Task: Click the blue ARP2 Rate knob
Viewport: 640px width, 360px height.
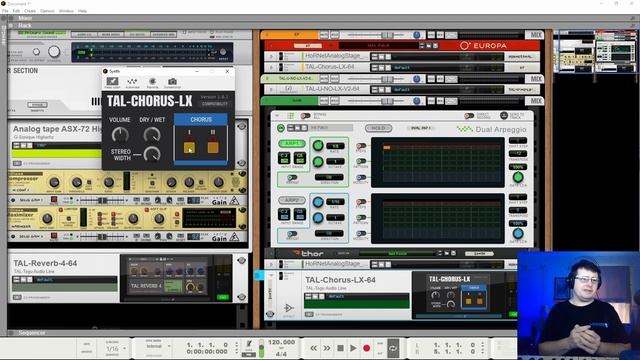Action: click(x=318, y=202)
